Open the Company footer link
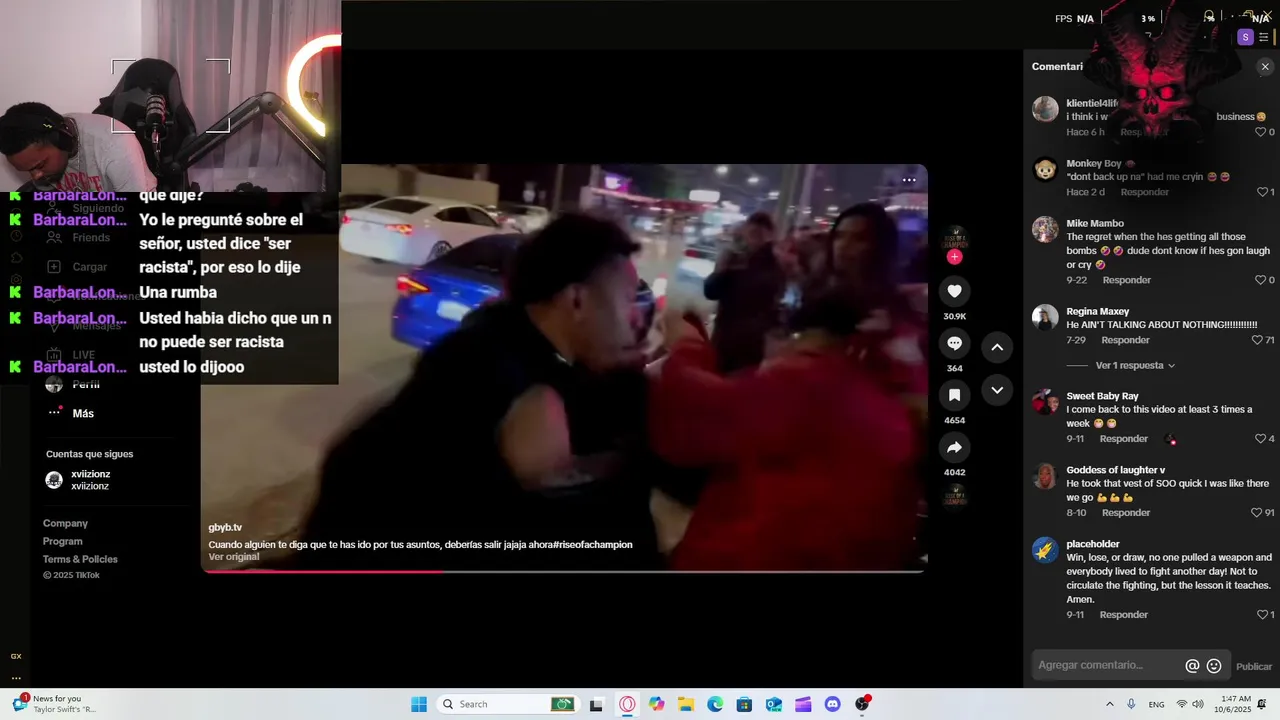The width and height of the screenshot is (1280, 720). pyautogui.click(x=65, y=523)
